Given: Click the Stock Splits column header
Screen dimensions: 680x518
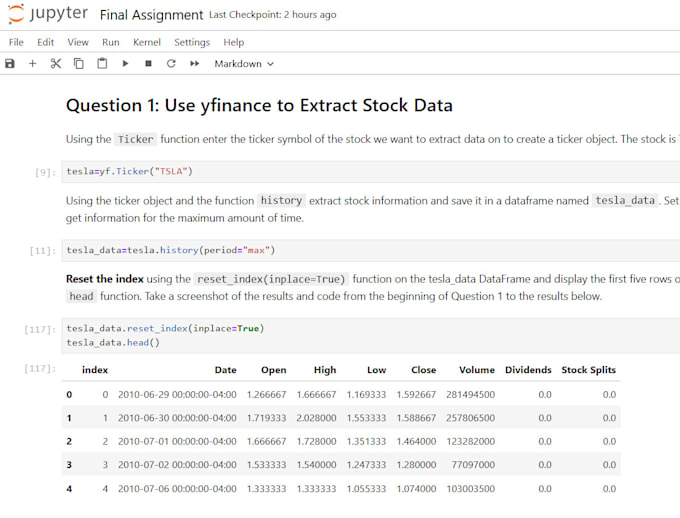Looking at the screenshot, I should 588,370.
